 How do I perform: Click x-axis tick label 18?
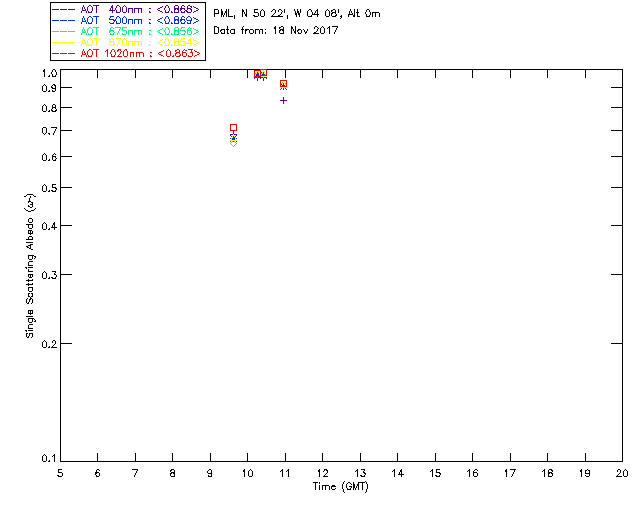pos(547,473)
